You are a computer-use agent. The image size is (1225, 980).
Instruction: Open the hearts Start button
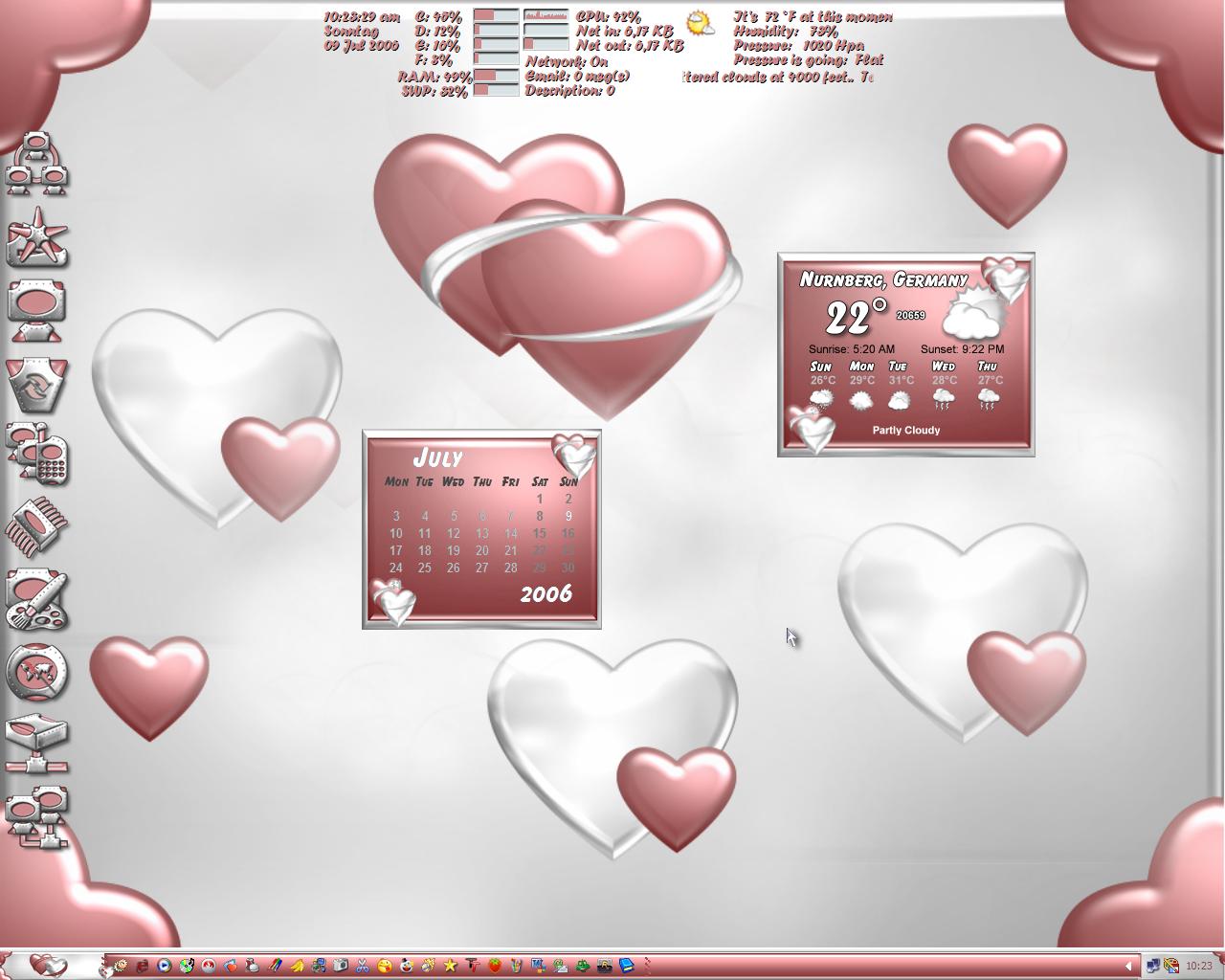pyautogui.click(x=48, y=966)
